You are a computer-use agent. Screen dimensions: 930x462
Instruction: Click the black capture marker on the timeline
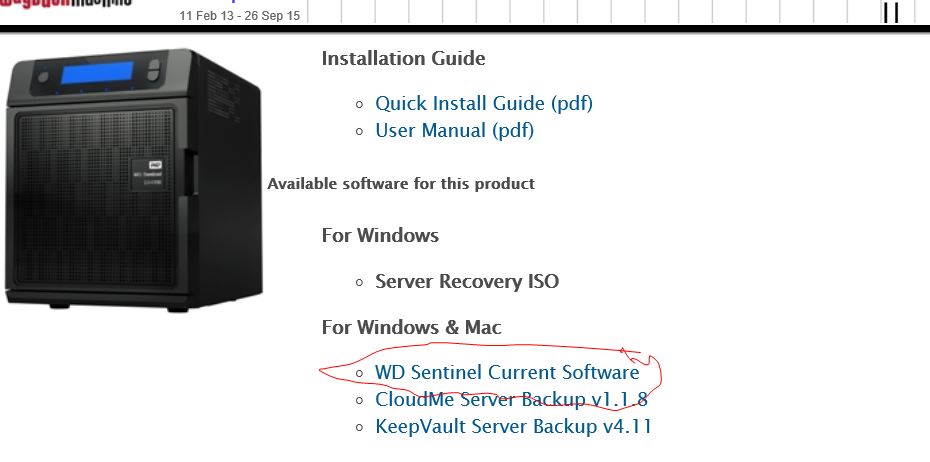click(890, 12)
